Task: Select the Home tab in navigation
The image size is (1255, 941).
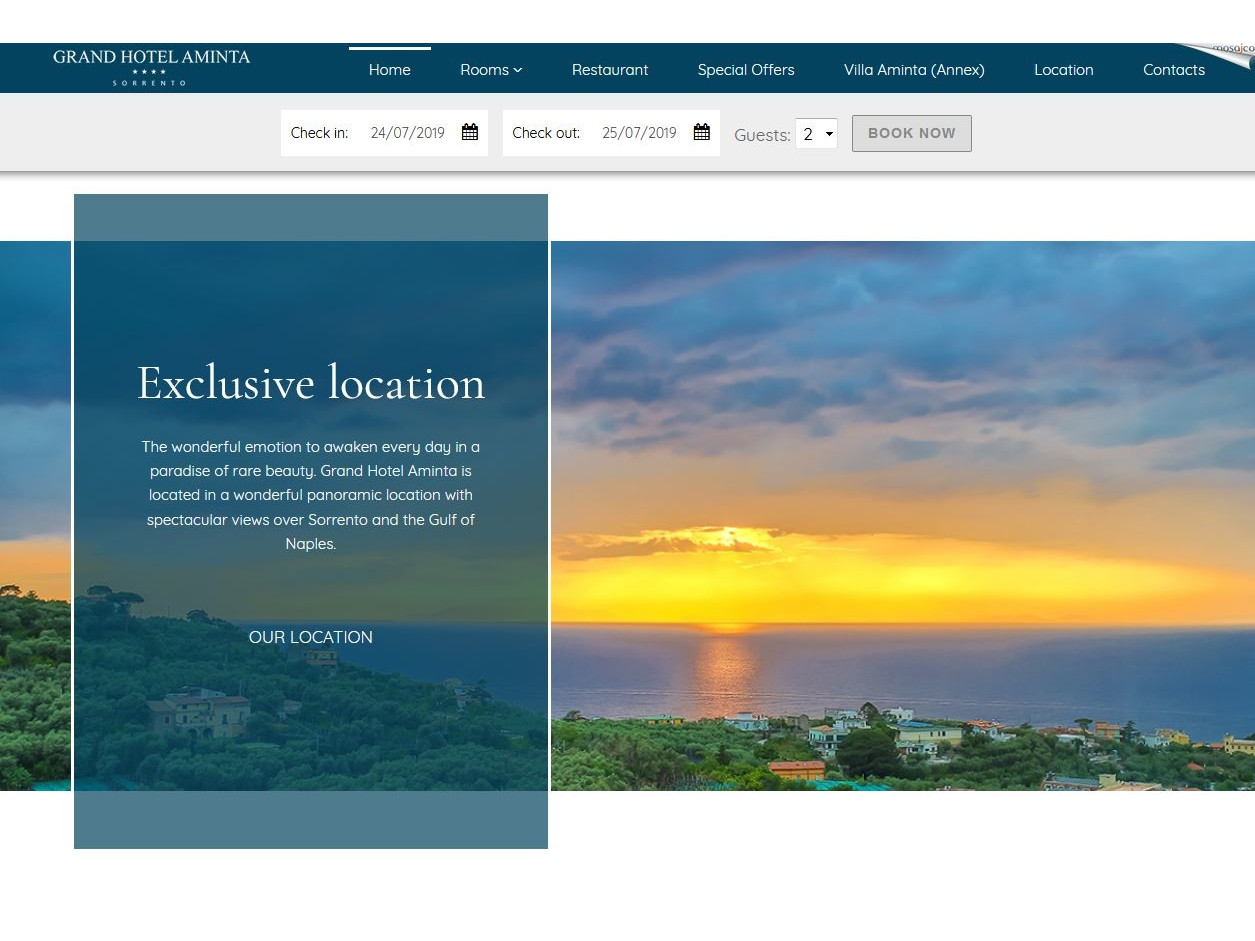Action: [x=389, y=70]
